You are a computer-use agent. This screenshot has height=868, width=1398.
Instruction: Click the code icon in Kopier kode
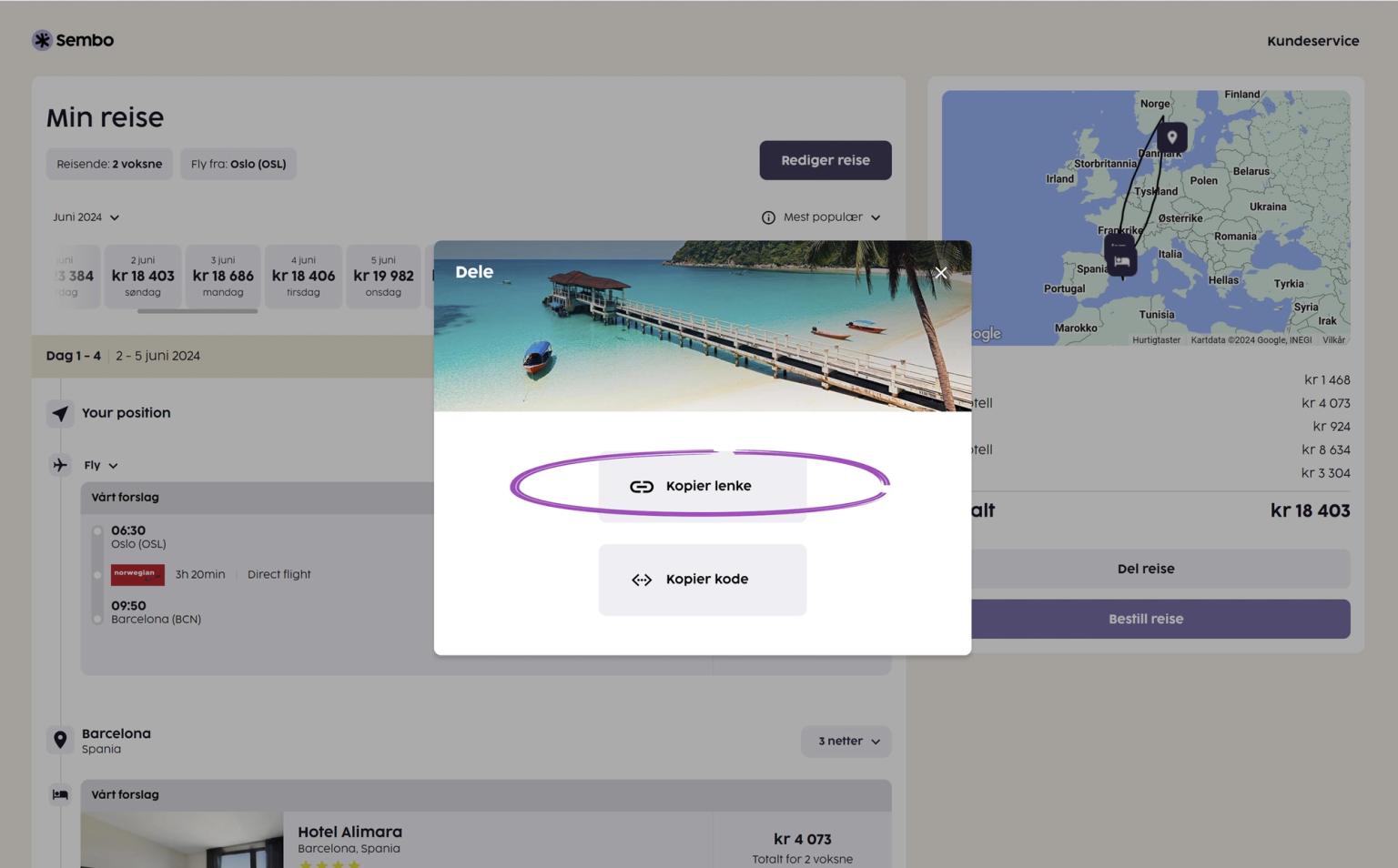642,580
